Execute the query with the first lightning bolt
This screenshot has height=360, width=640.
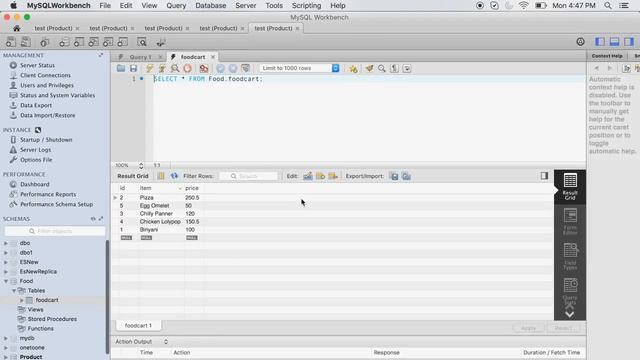149,68
